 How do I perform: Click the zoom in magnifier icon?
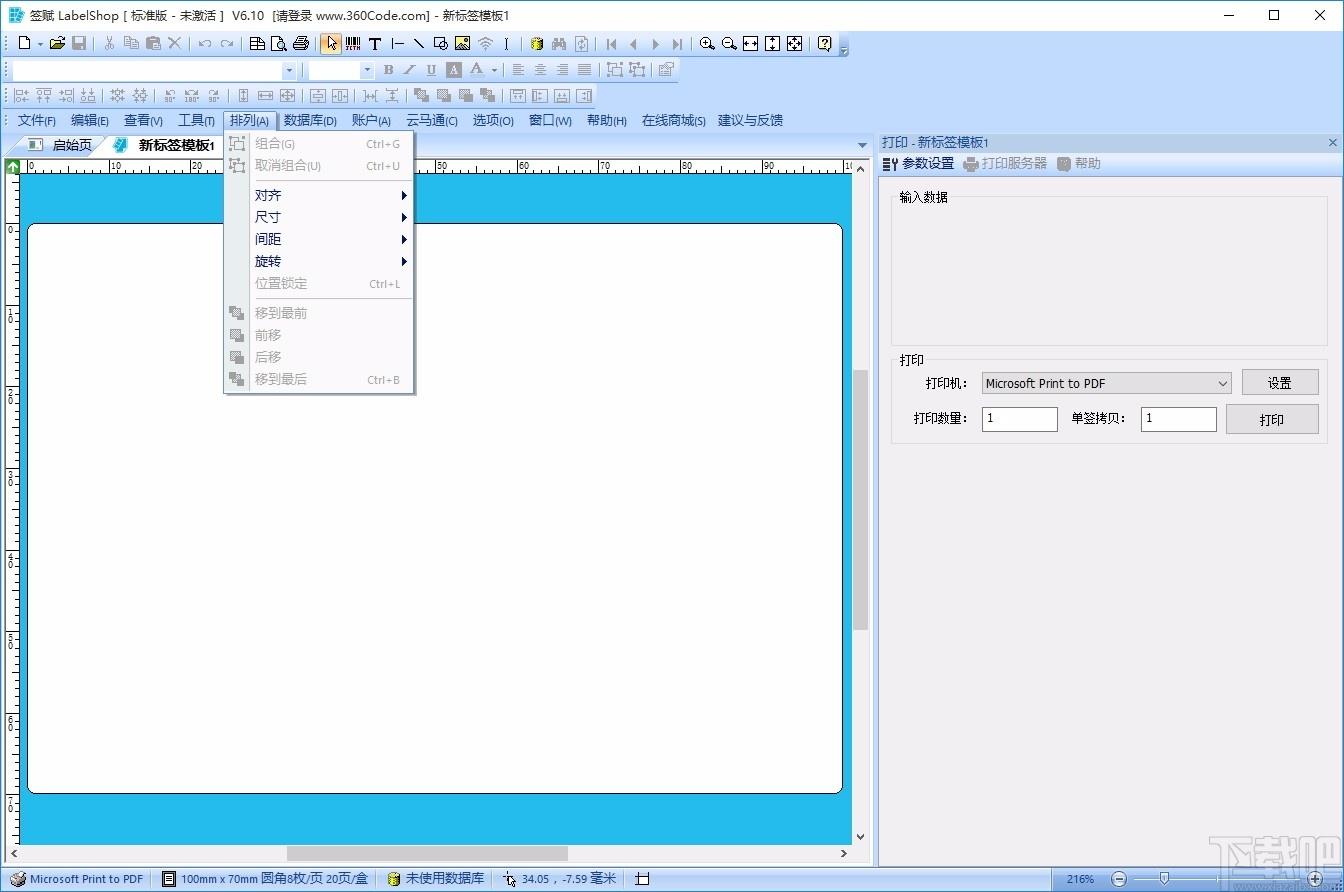pos(707,43)
